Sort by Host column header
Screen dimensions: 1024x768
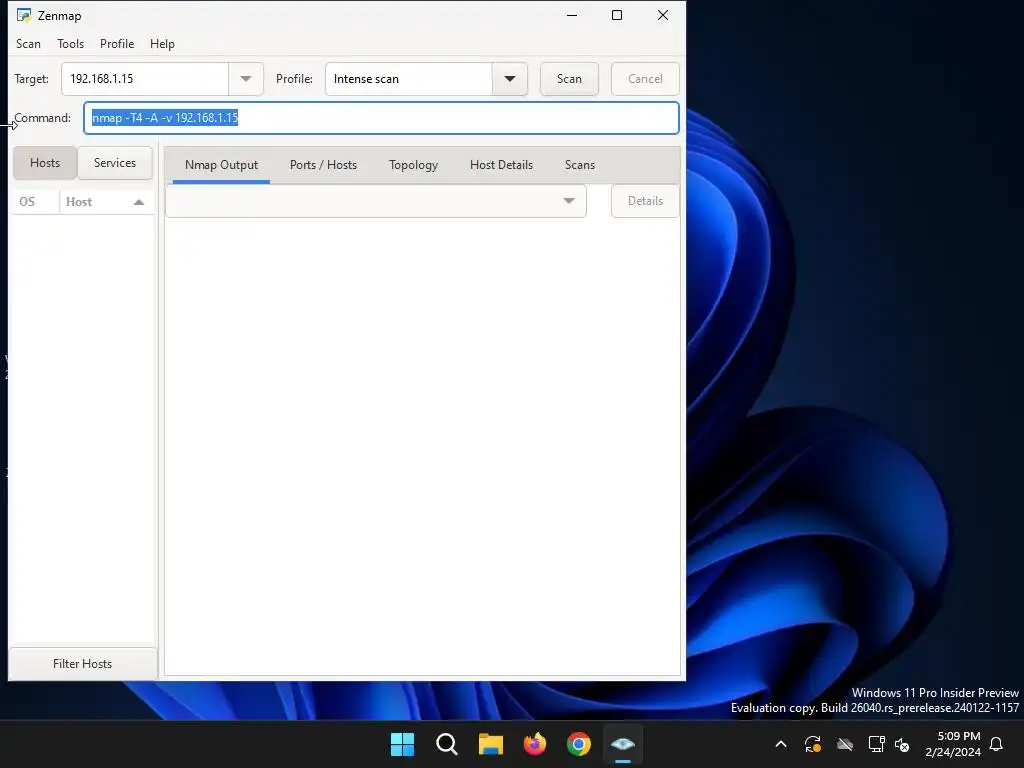click(106, 202)
